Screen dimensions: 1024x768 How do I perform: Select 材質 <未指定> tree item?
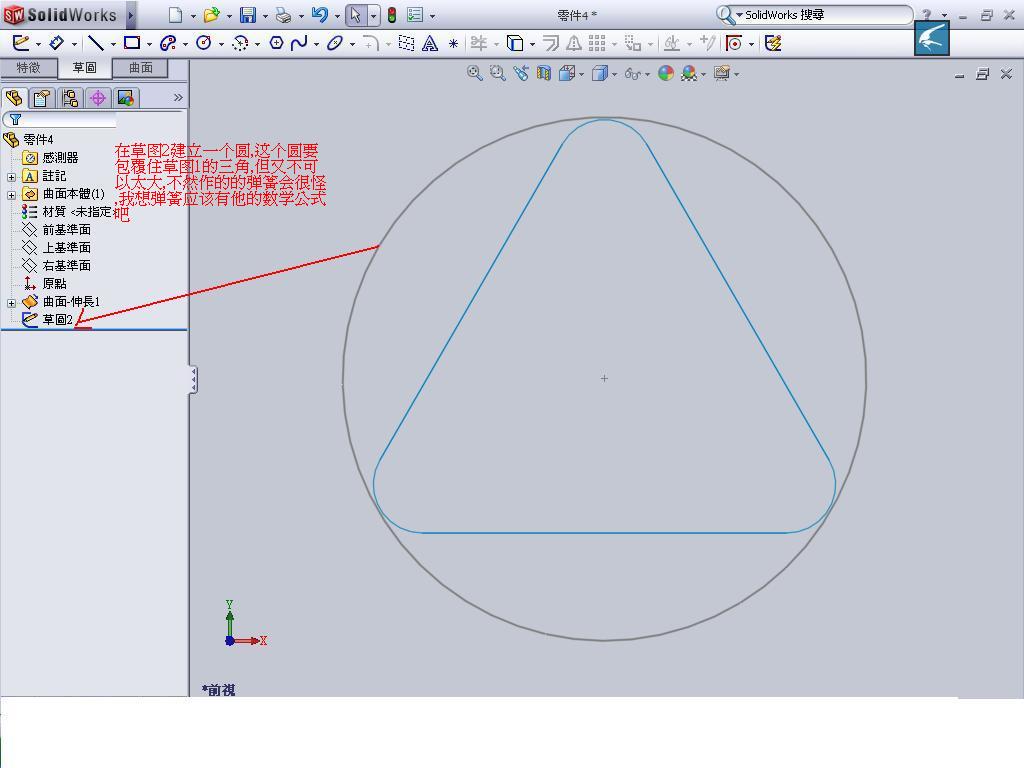pyautogui.click(x=77, y=212)
